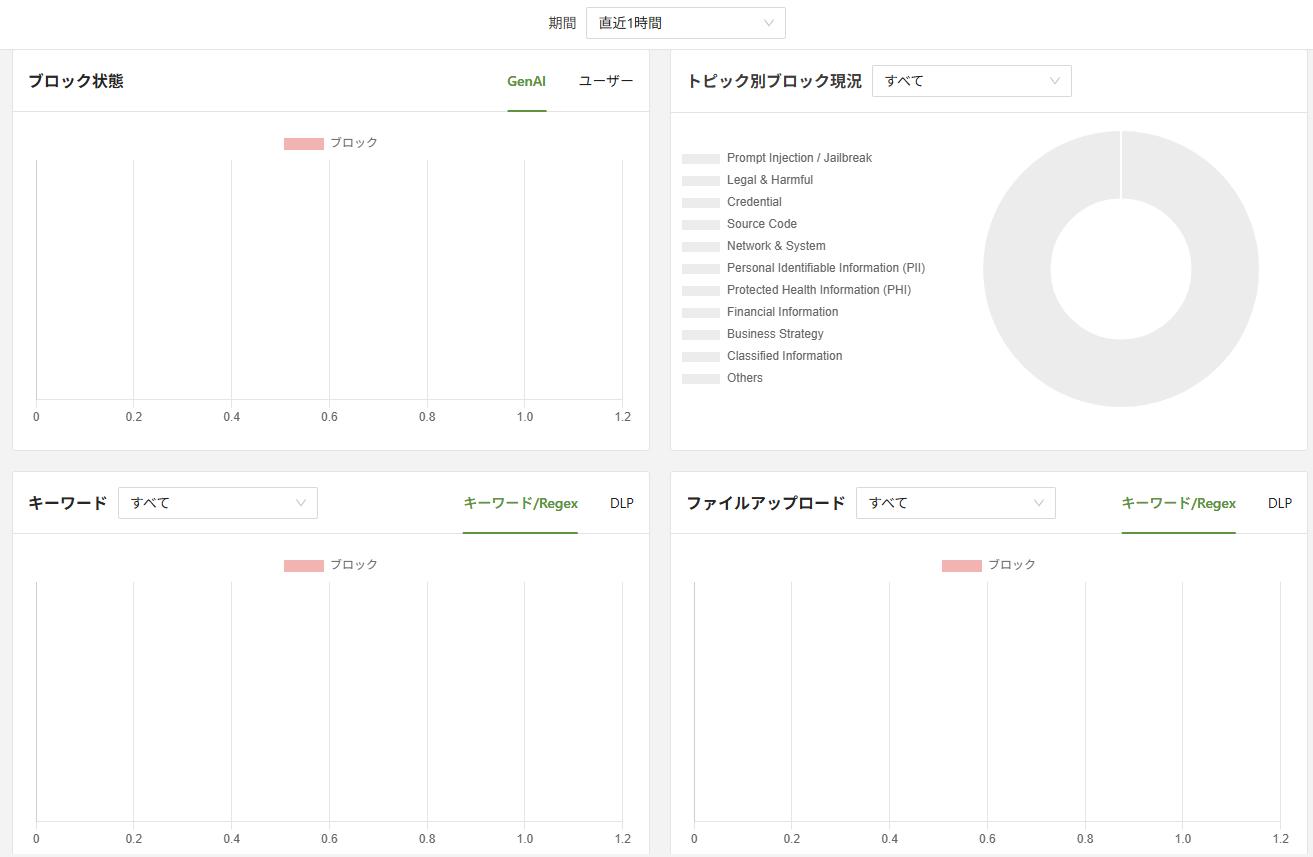Open the キーワード panel すべて dropdown
1313x857 pixels.
point(217,503)
